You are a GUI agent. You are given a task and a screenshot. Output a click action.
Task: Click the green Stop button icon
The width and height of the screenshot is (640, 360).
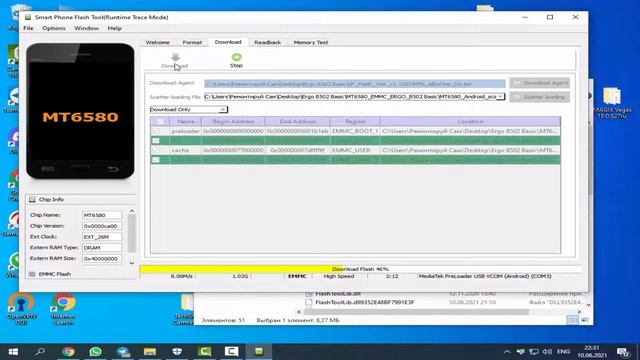(236, 57)
